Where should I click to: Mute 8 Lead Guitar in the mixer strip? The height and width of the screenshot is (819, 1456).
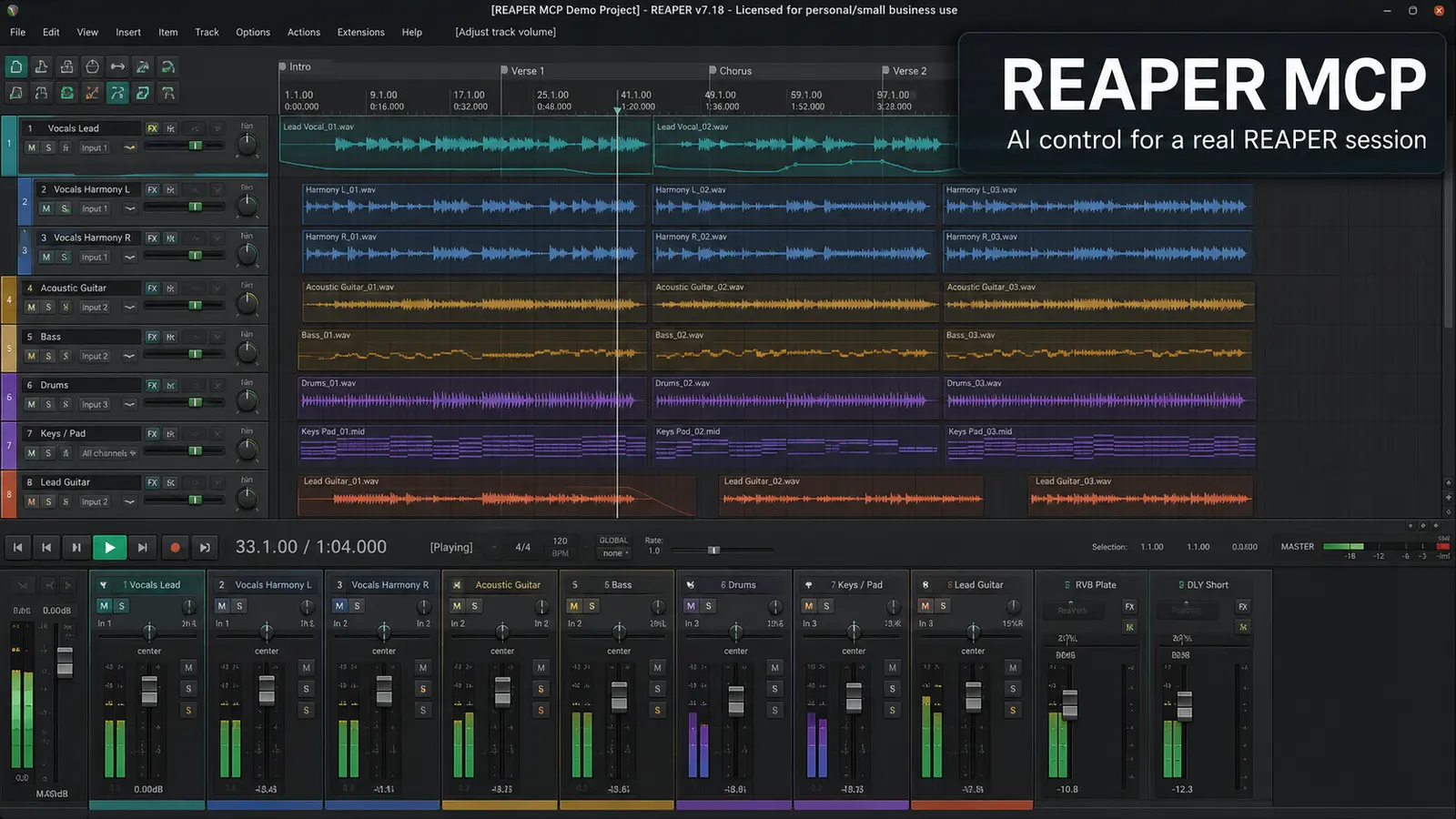(925, 605)
